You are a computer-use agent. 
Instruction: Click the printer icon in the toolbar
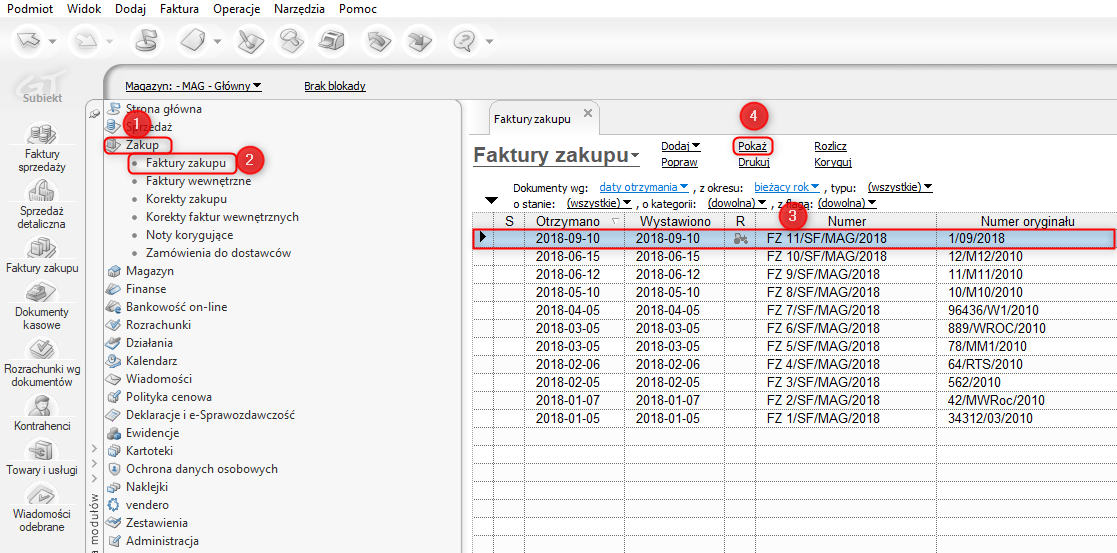(330, 41)
